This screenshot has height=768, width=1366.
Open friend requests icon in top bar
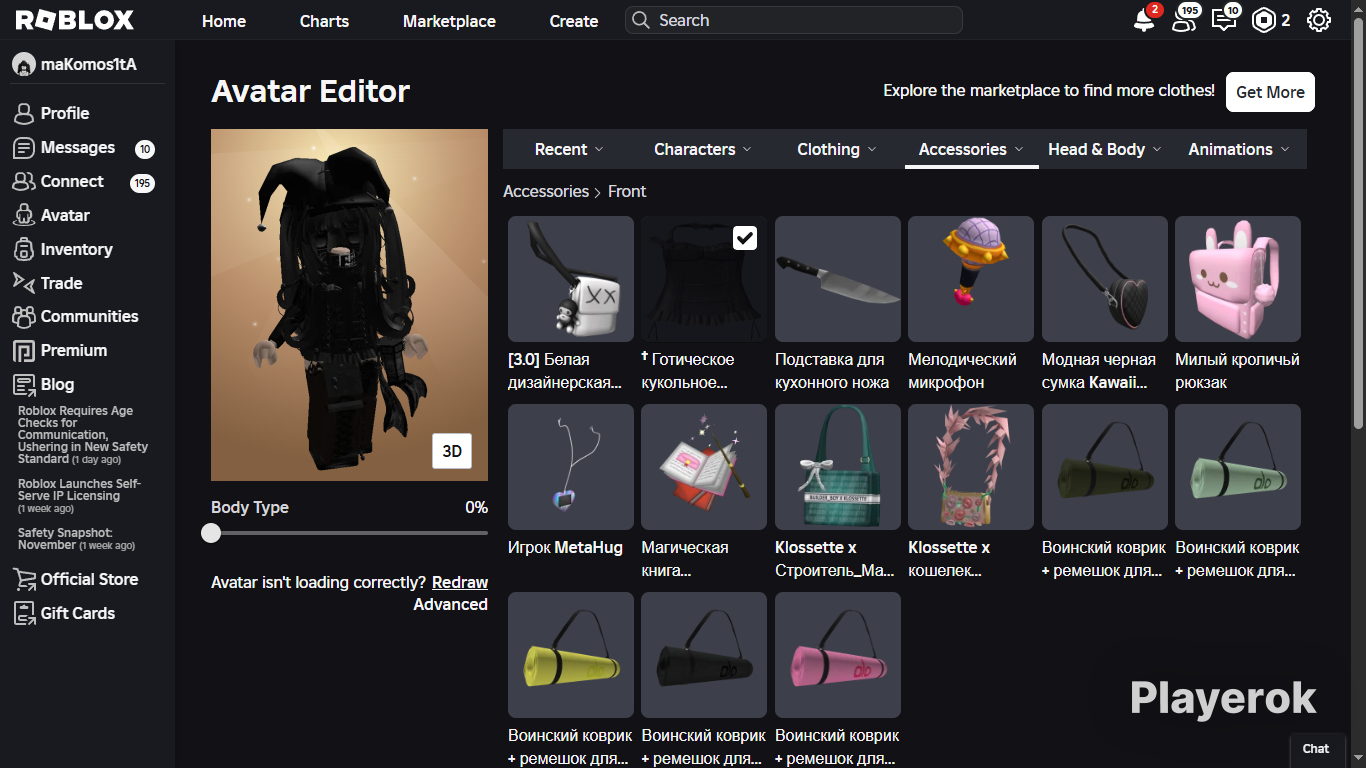pos(1184,20)
